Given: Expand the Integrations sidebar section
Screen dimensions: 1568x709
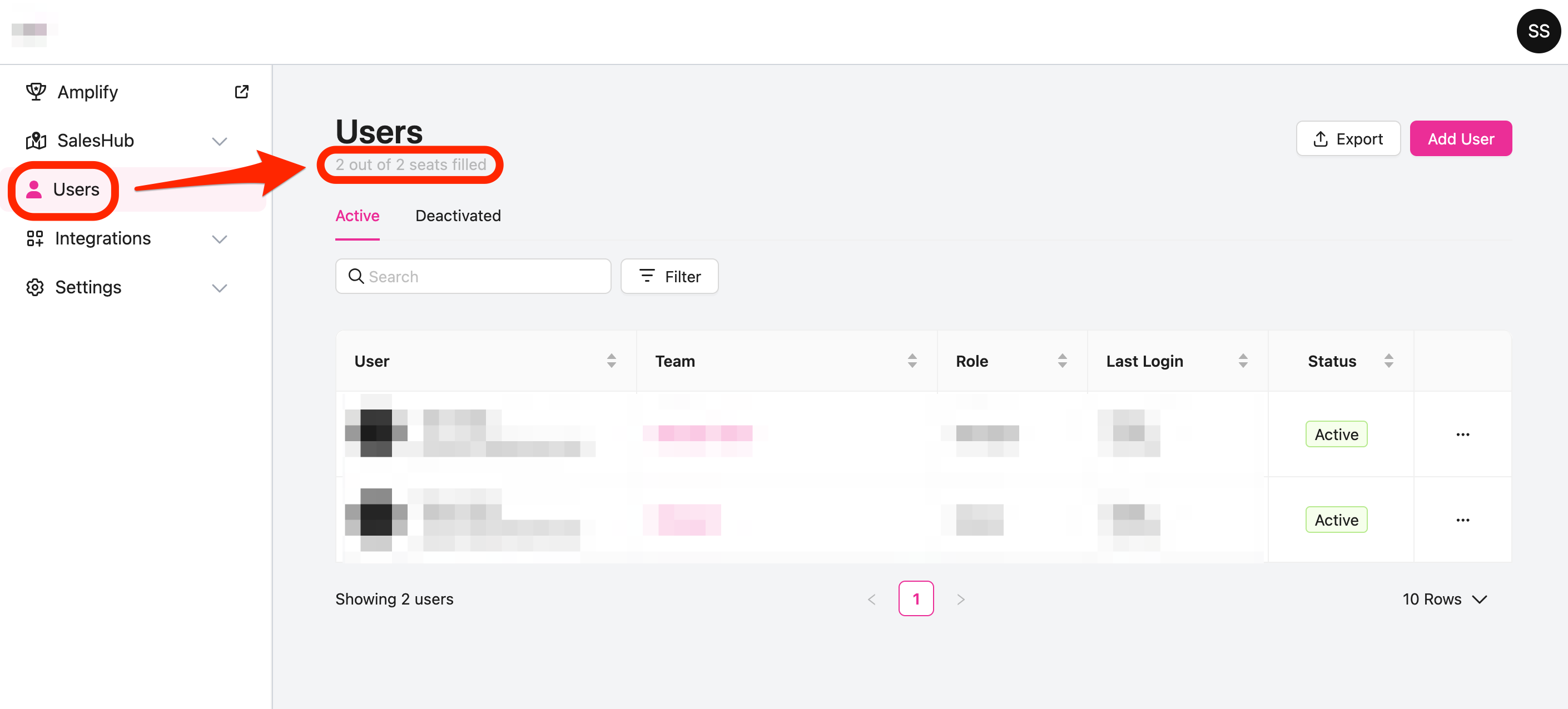Looking at the screenshot, I should point(219,239).
